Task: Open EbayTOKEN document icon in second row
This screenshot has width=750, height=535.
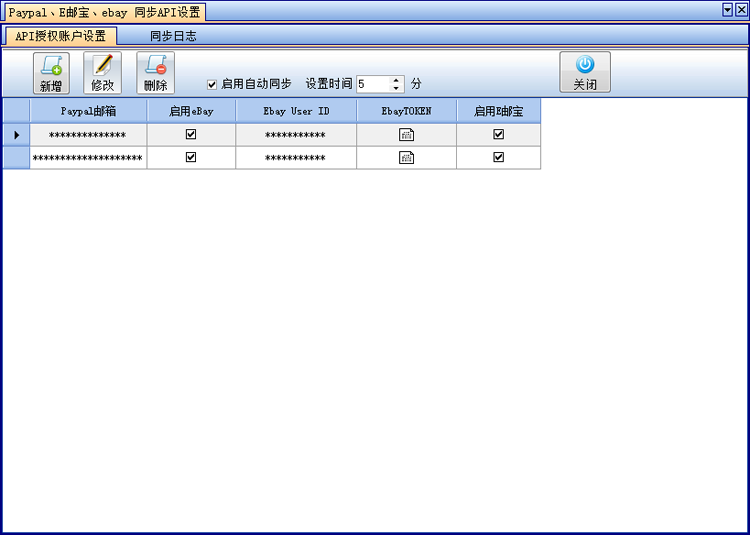Action: (x=407, y=157)
